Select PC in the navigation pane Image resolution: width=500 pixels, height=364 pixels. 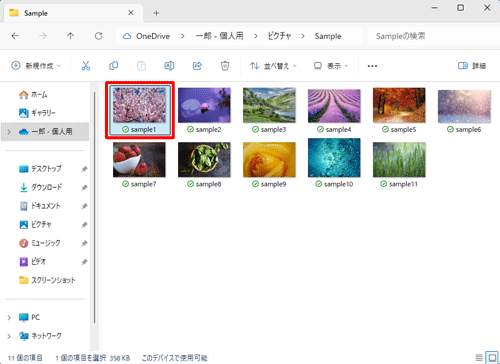point(29,317)
